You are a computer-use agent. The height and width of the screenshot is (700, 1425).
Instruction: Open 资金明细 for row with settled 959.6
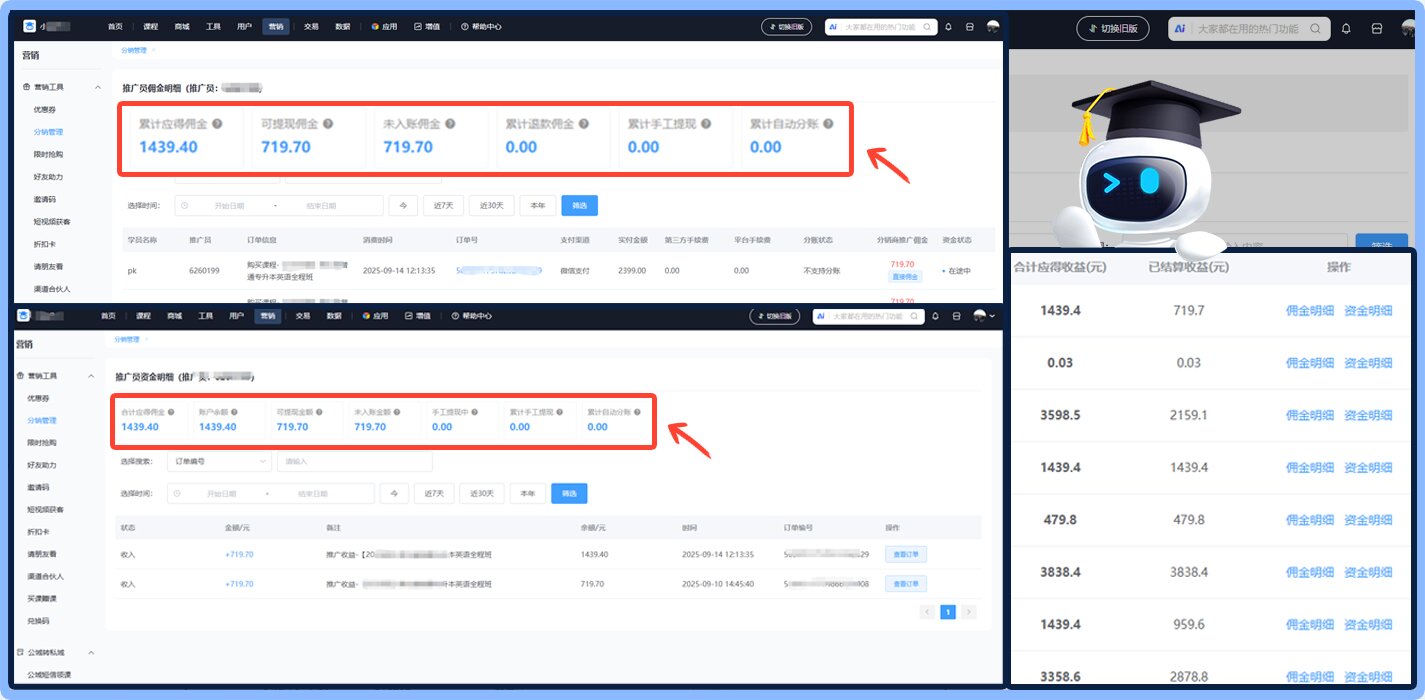click(1368, 625)
